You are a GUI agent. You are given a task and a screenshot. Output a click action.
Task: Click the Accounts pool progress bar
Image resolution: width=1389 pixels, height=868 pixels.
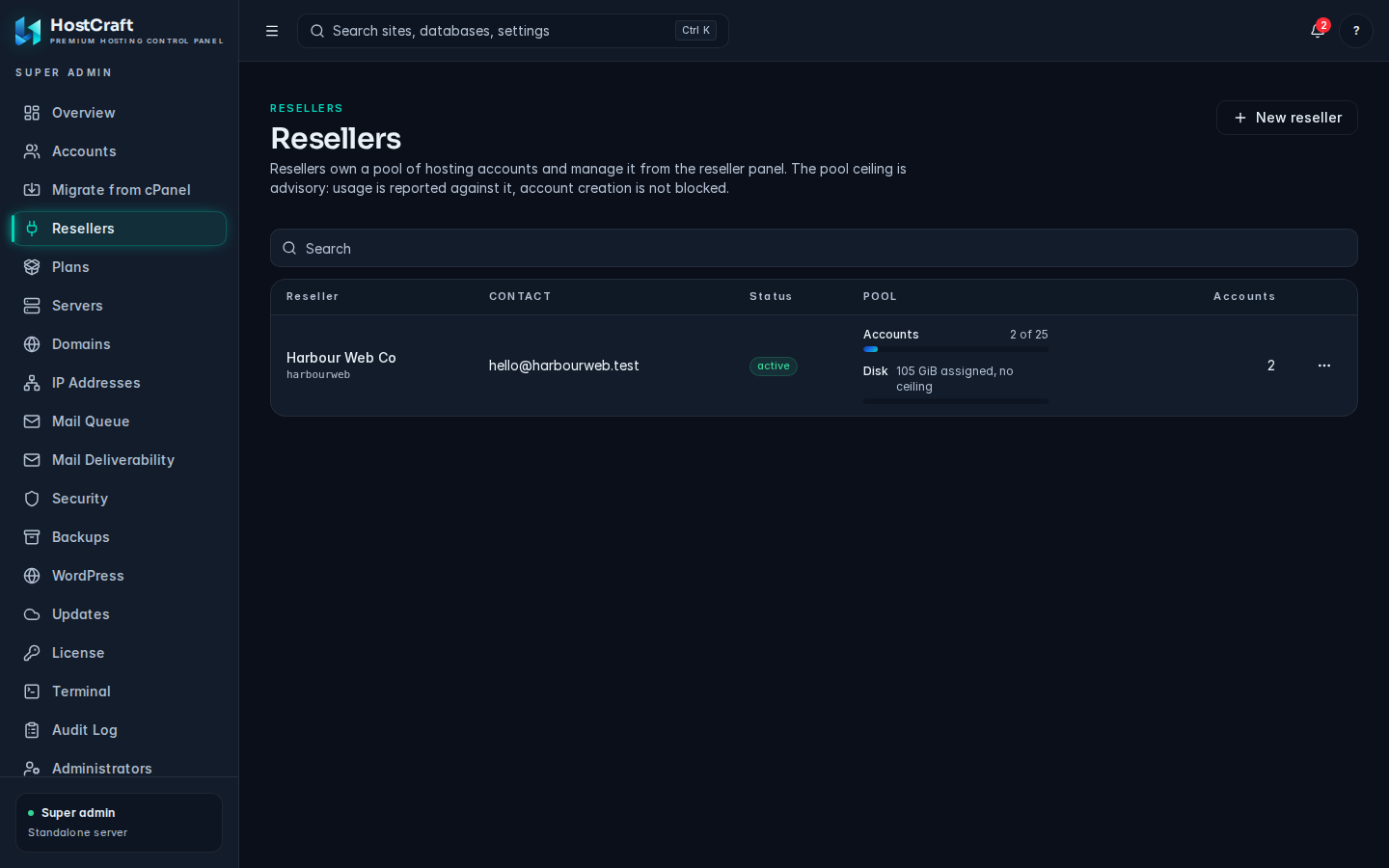(x=956, y=349)
